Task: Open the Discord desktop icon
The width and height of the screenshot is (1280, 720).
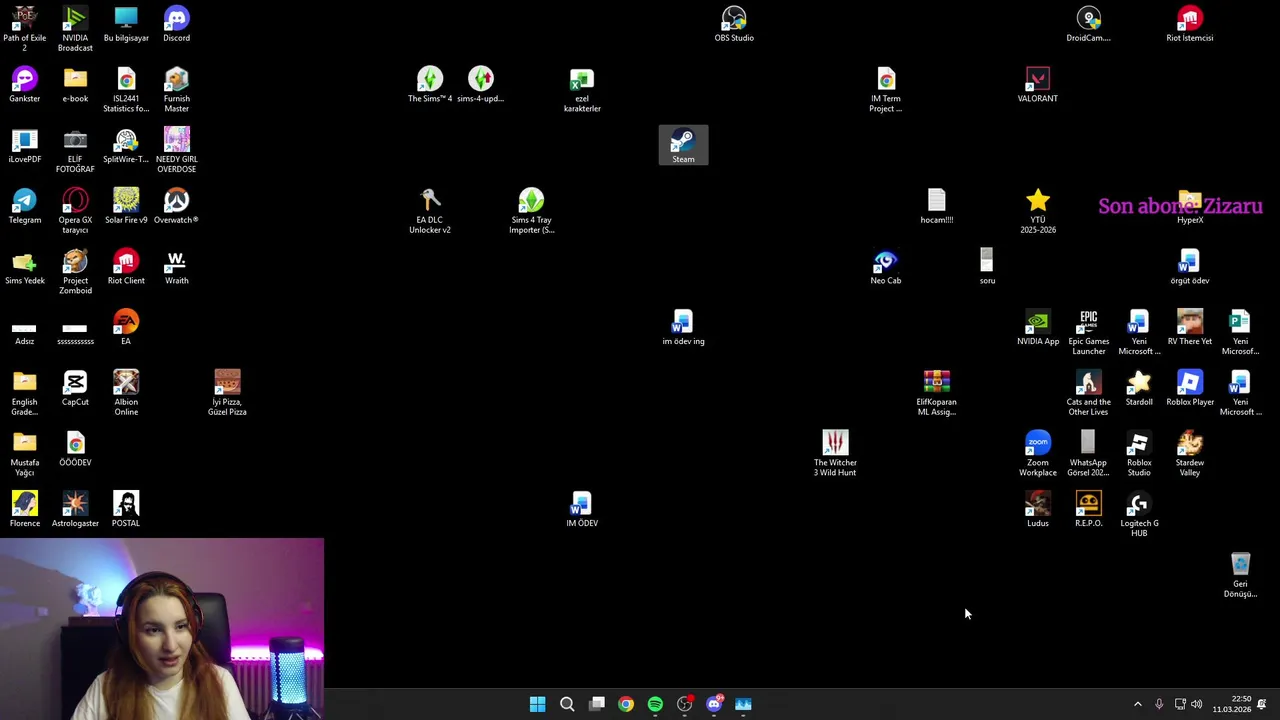Action: [176, 24]
